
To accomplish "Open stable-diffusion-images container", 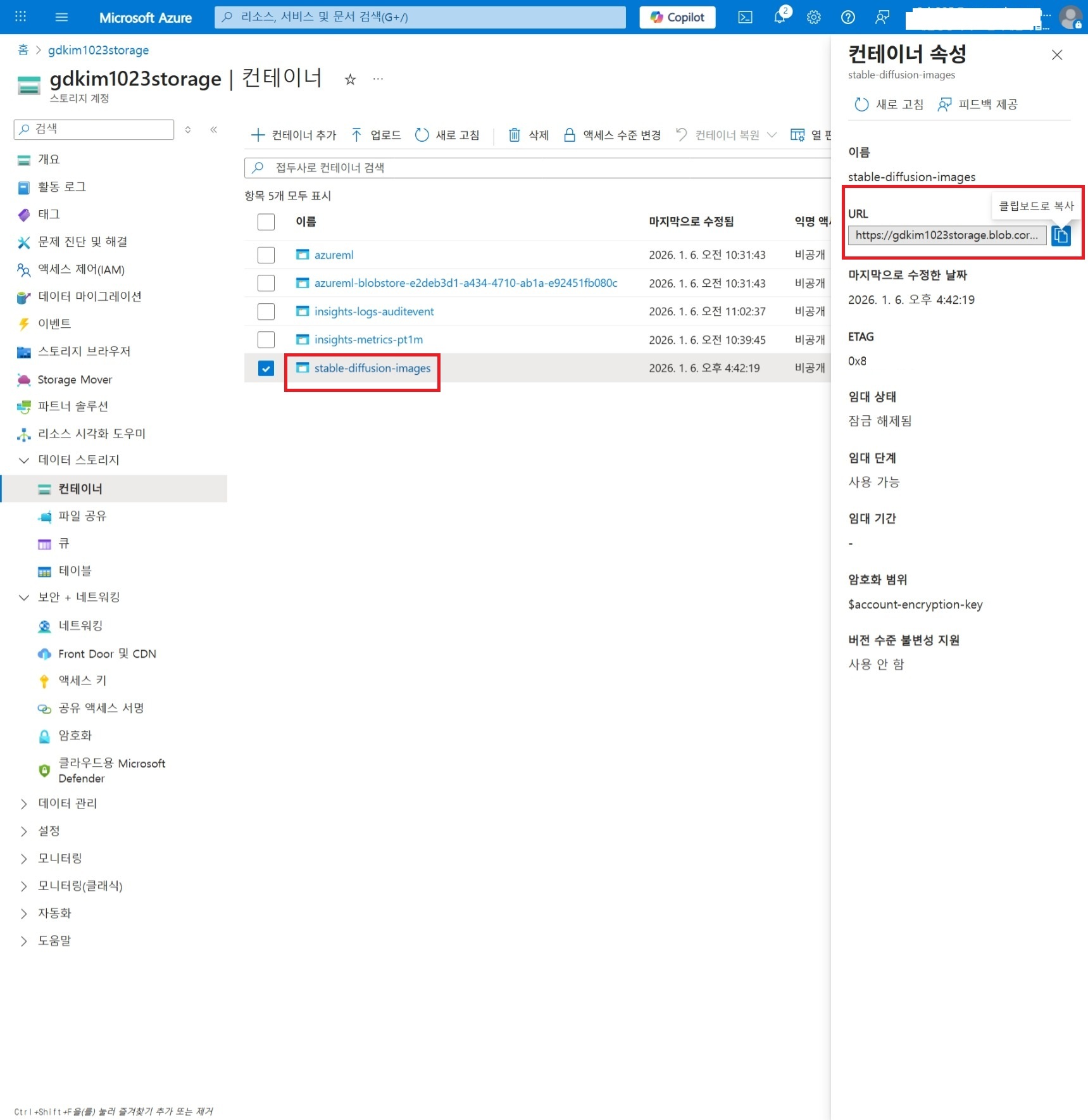I will [372, 368].
